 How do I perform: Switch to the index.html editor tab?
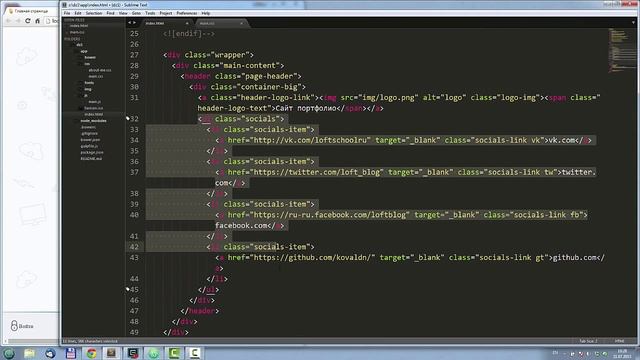[x=167, y=23]
